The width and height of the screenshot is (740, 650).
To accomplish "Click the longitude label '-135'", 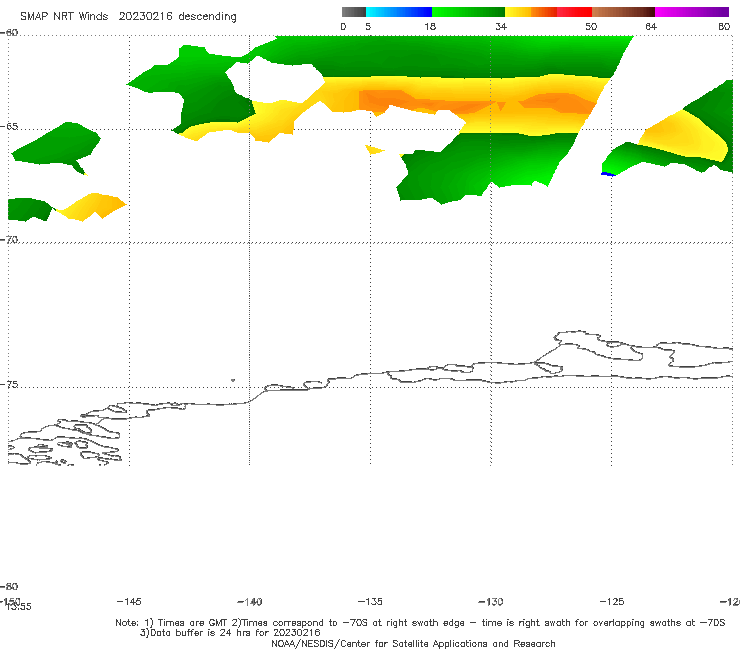I will pyautogui.click(x=370, y=601).
